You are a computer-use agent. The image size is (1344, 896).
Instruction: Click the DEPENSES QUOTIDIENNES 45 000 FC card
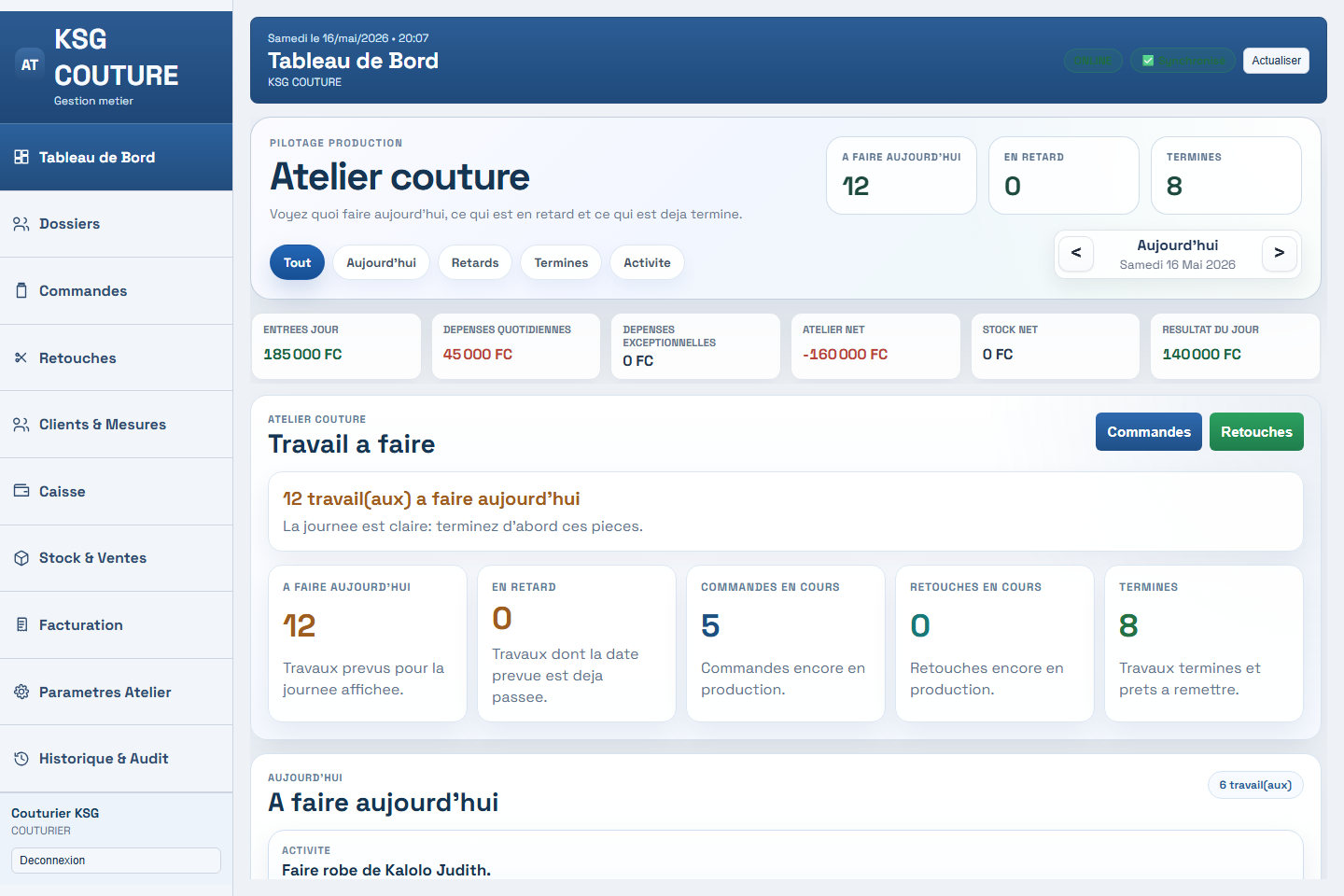(516, 346)
